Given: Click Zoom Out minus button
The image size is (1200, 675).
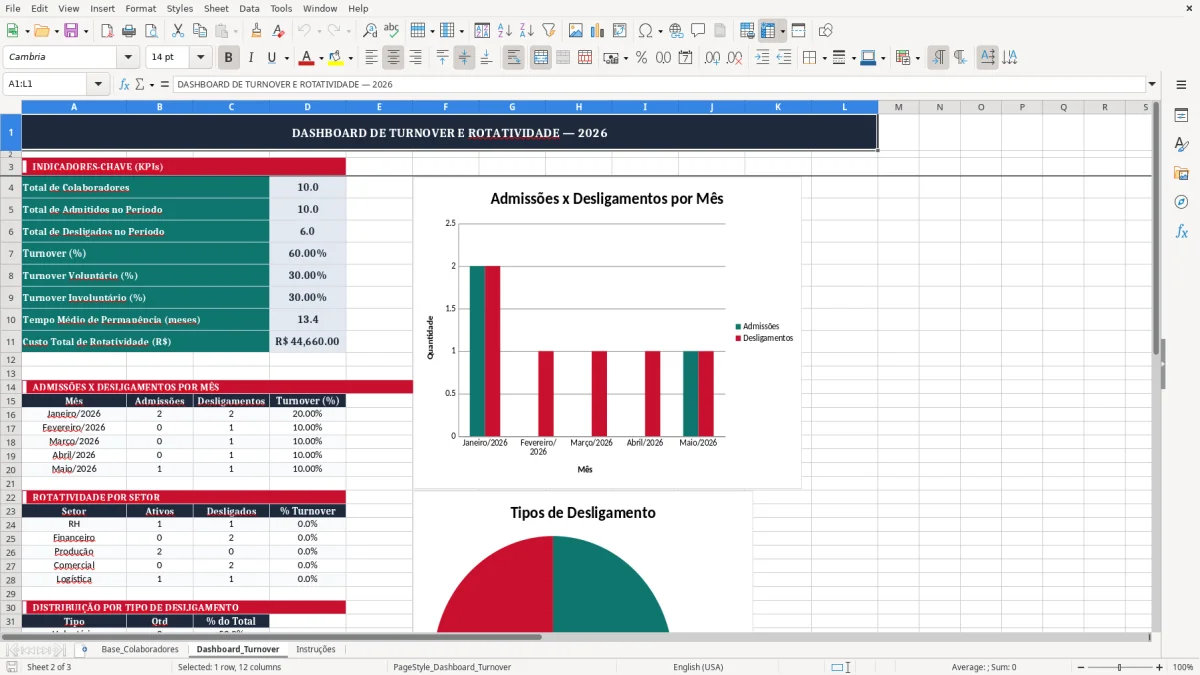Looking at the screenshot, I should [1080, 667].
